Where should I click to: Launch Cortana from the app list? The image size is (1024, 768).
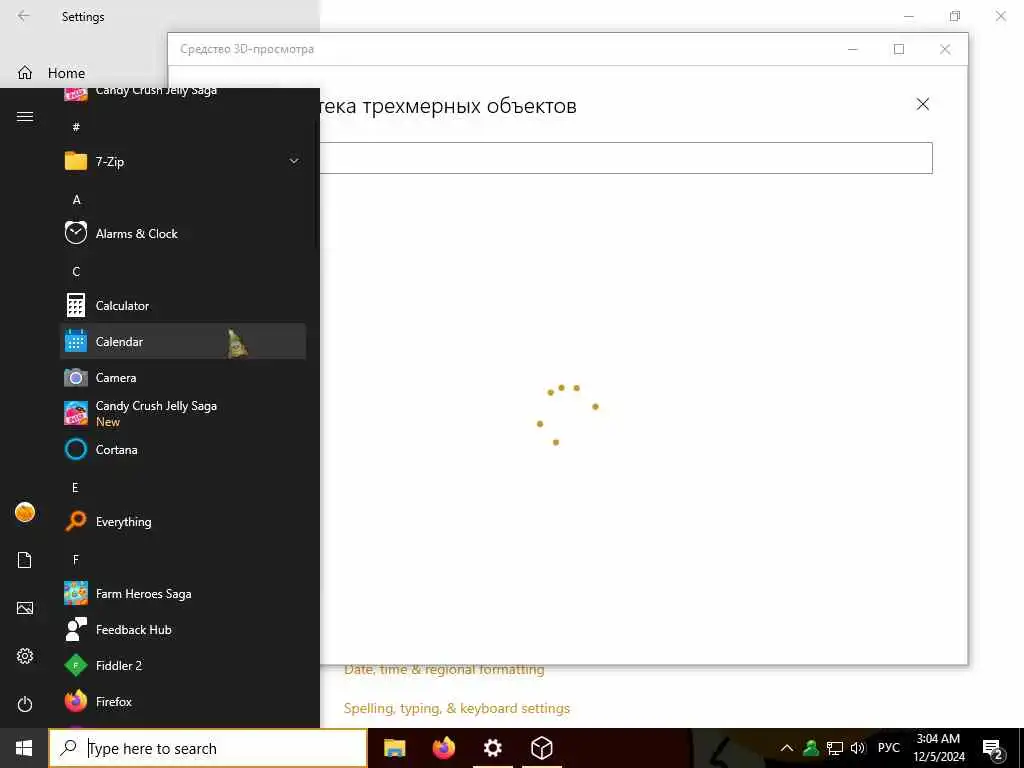183,449
